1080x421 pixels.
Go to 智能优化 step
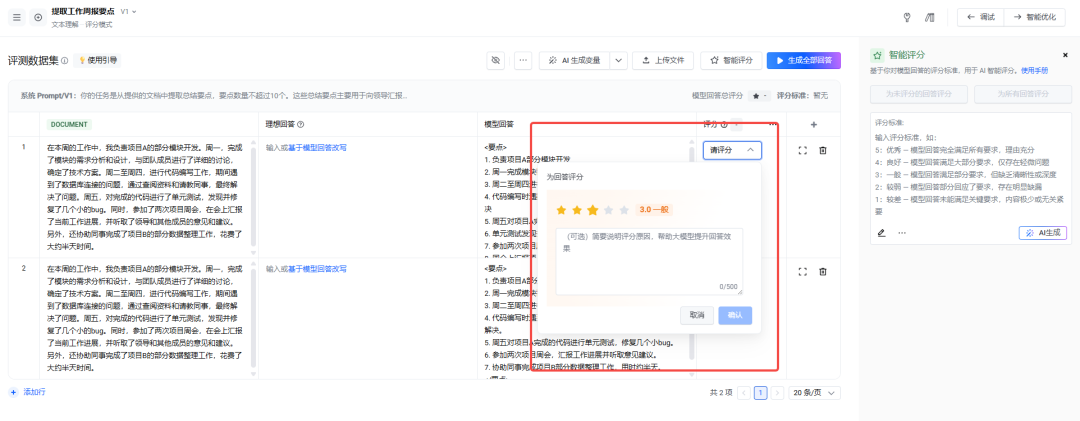1035,17
